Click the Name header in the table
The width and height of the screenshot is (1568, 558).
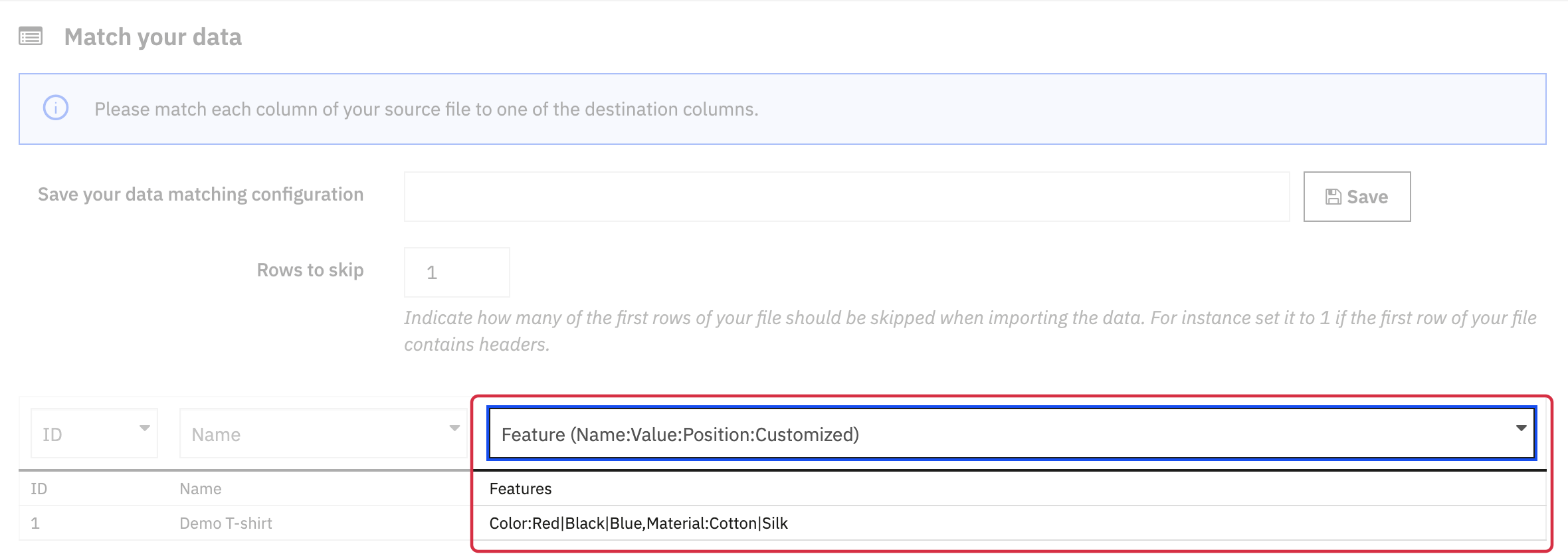click(x=201, y=489)
